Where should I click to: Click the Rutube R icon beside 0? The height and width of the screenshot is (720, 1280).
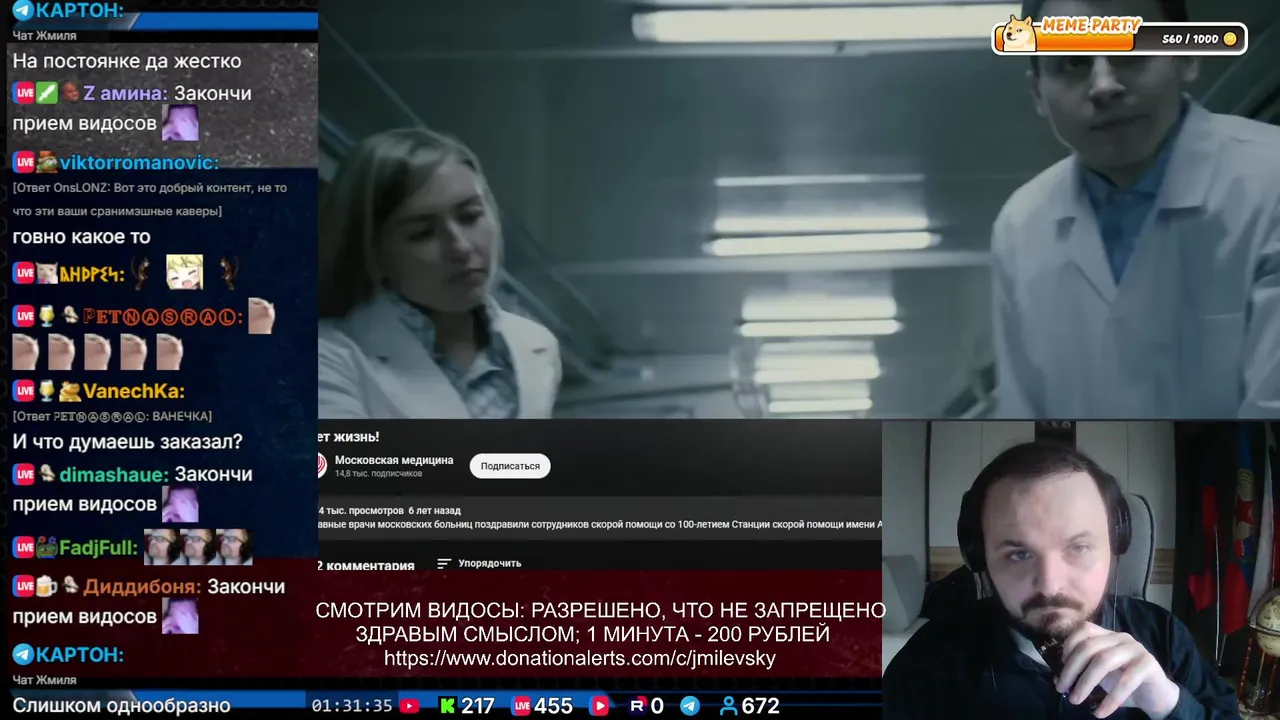pos(637,706)
